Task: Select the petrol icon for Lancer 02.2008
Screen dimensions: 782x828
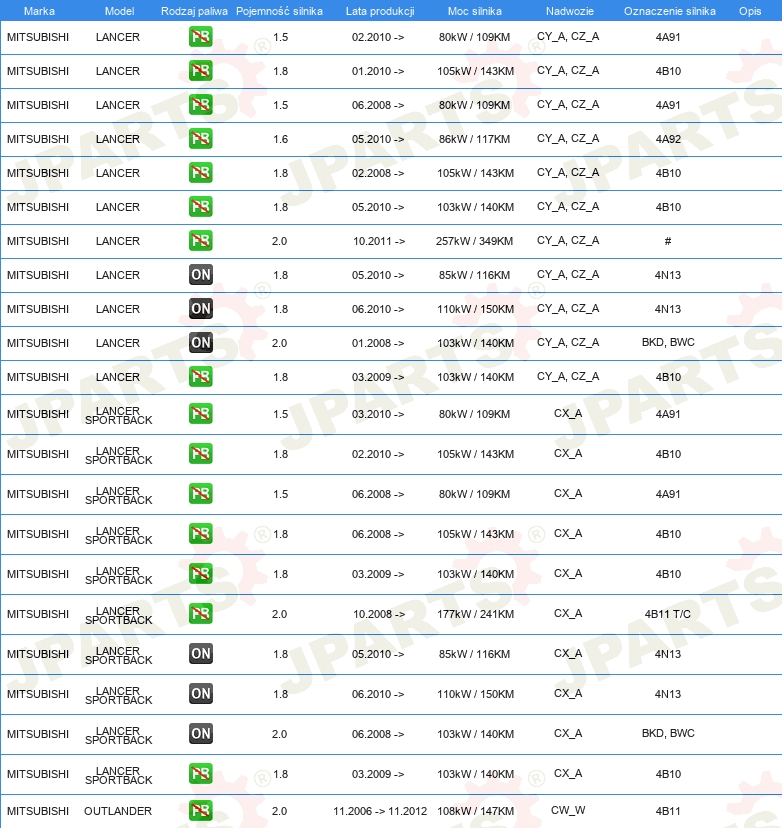Action: pyautogui.click(x=201, y=173)
